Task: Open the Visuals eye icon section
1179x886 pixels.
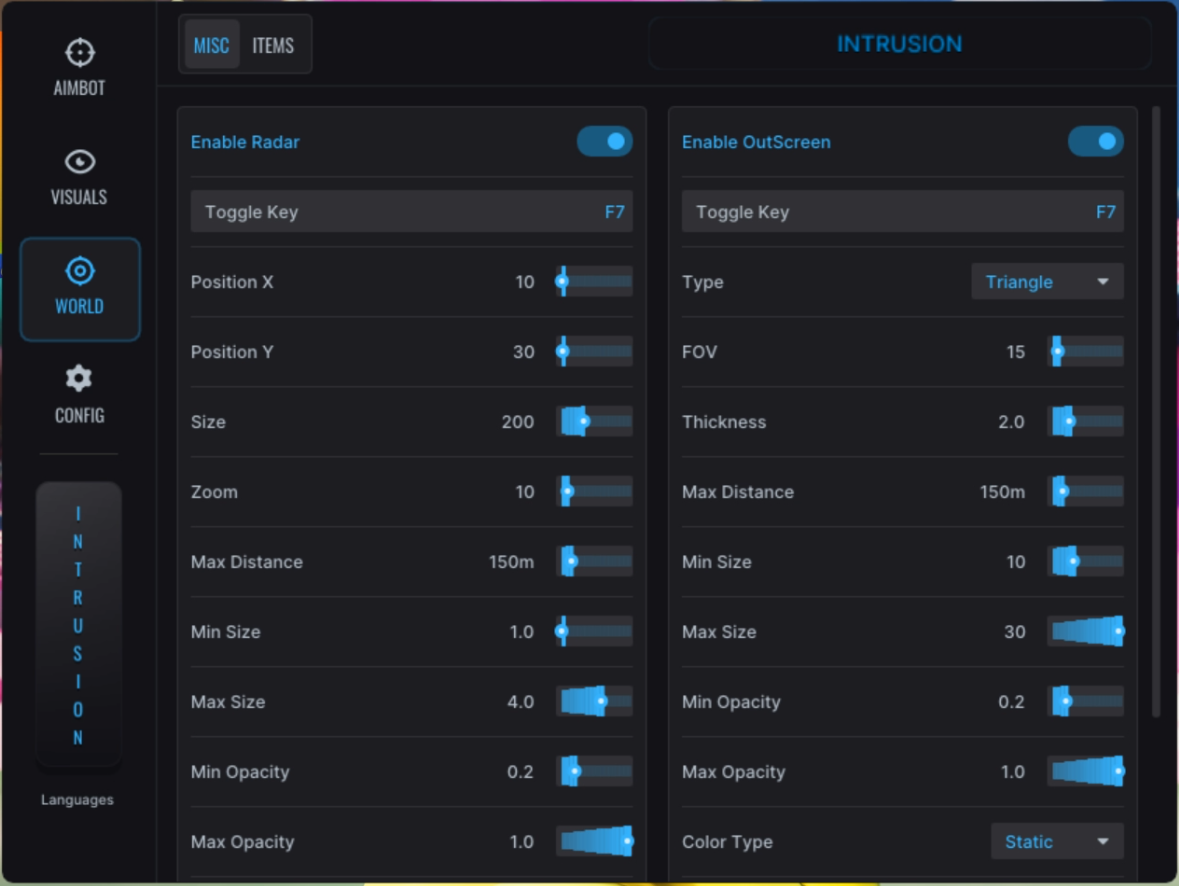Action: tap(79, 176)
